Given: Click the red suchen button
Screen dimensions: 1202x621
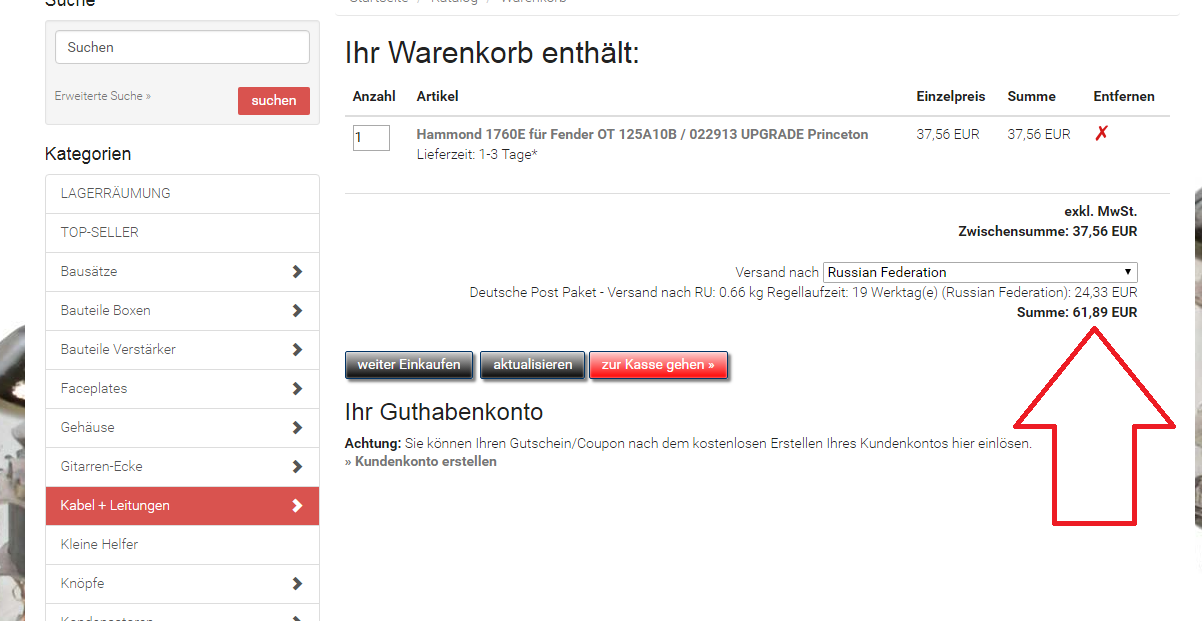Looking at the screenshot, I should [274, 100].
